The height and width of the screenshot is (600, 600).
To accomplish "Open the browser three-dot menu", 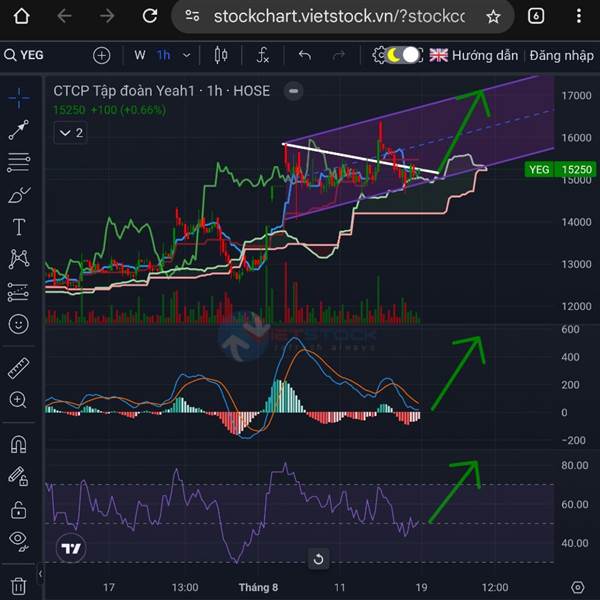I will click(579, 16).
